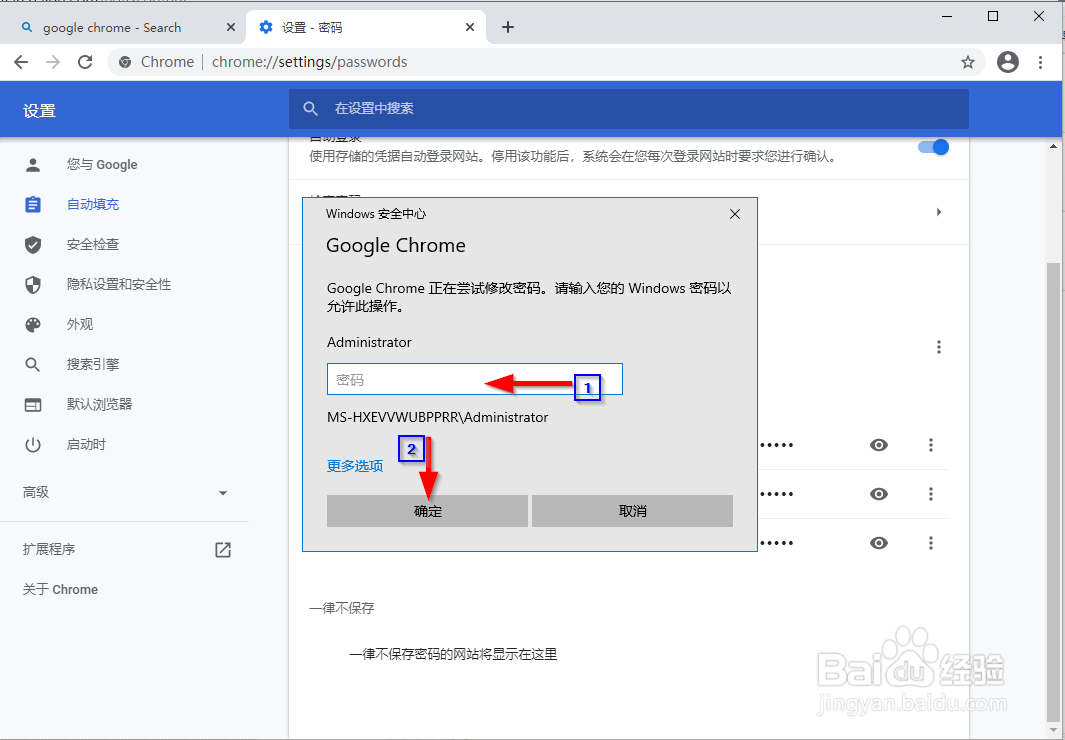
Task: Open 隐私设置和安全性 section
Action: coord(119,284)
